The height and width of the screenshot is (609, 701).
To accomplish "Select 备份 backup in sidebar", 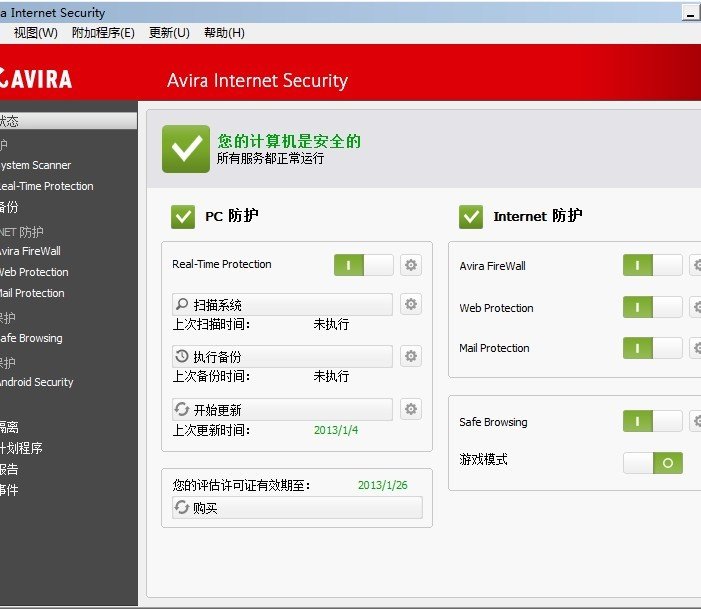I will (9, 207).
